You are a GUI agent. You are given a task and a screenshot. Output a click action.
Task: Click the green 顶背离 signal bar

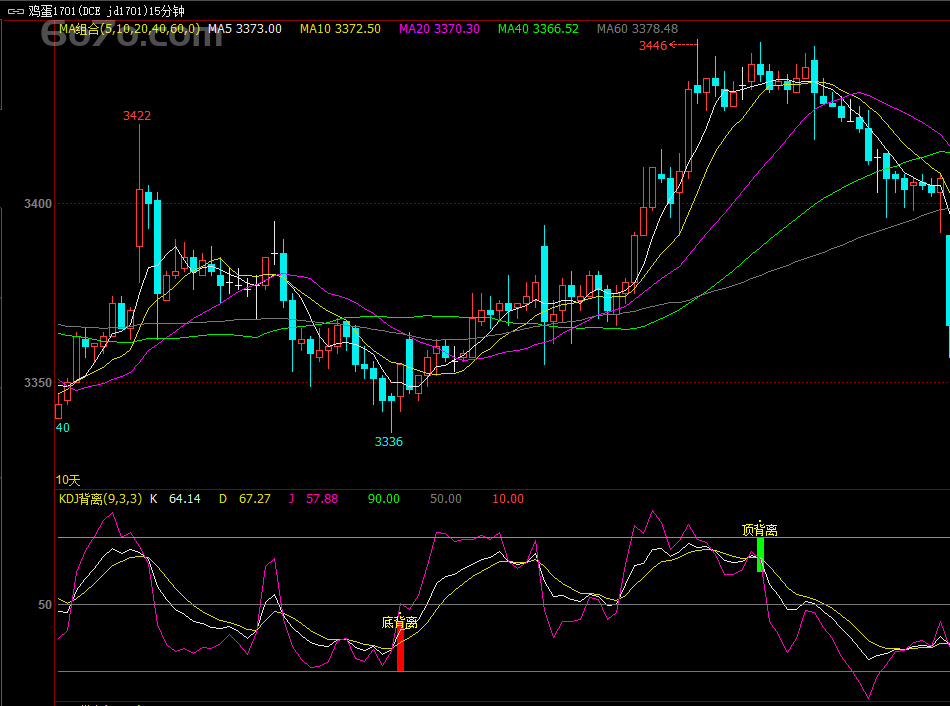(x=760, y=554)
